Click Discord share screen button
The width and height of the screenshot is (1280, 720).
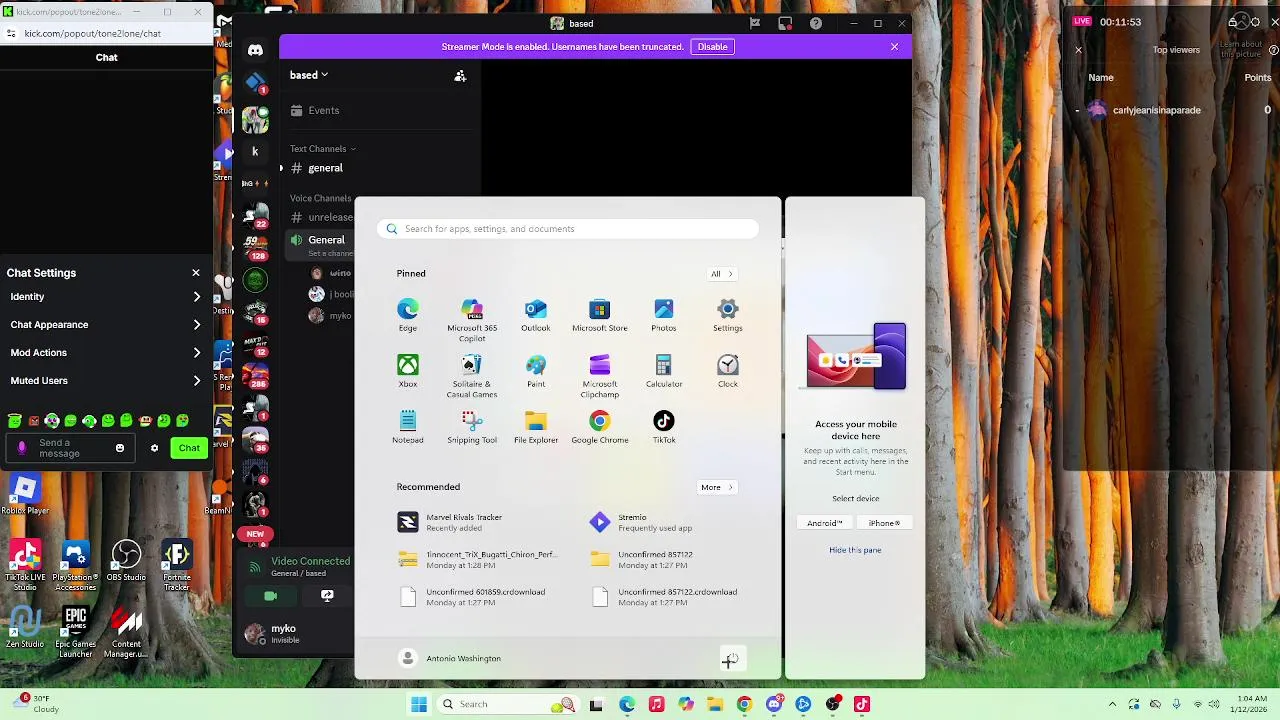(327, 596)
